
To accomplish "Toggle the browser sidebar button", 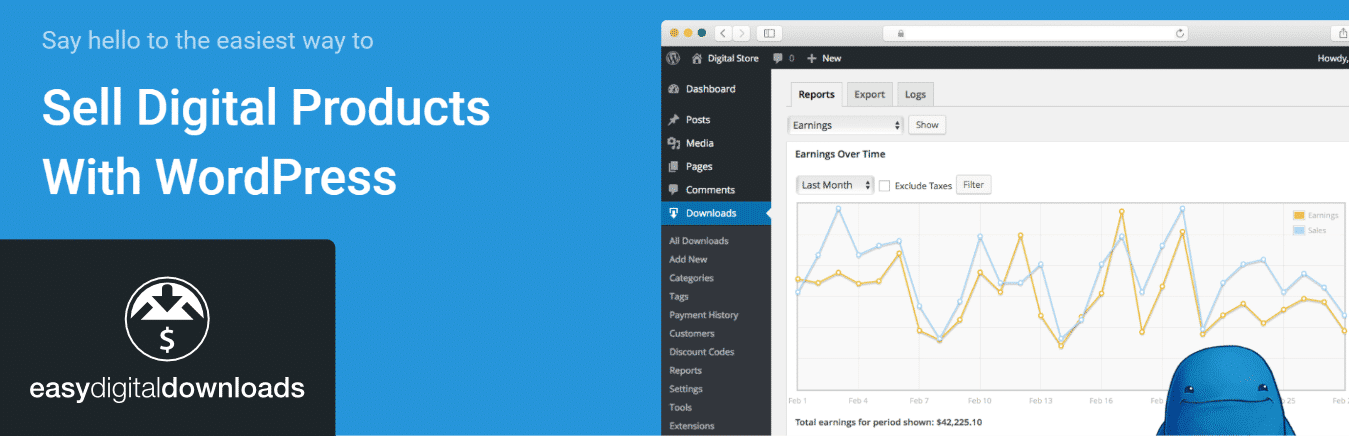I will (769, 33).
